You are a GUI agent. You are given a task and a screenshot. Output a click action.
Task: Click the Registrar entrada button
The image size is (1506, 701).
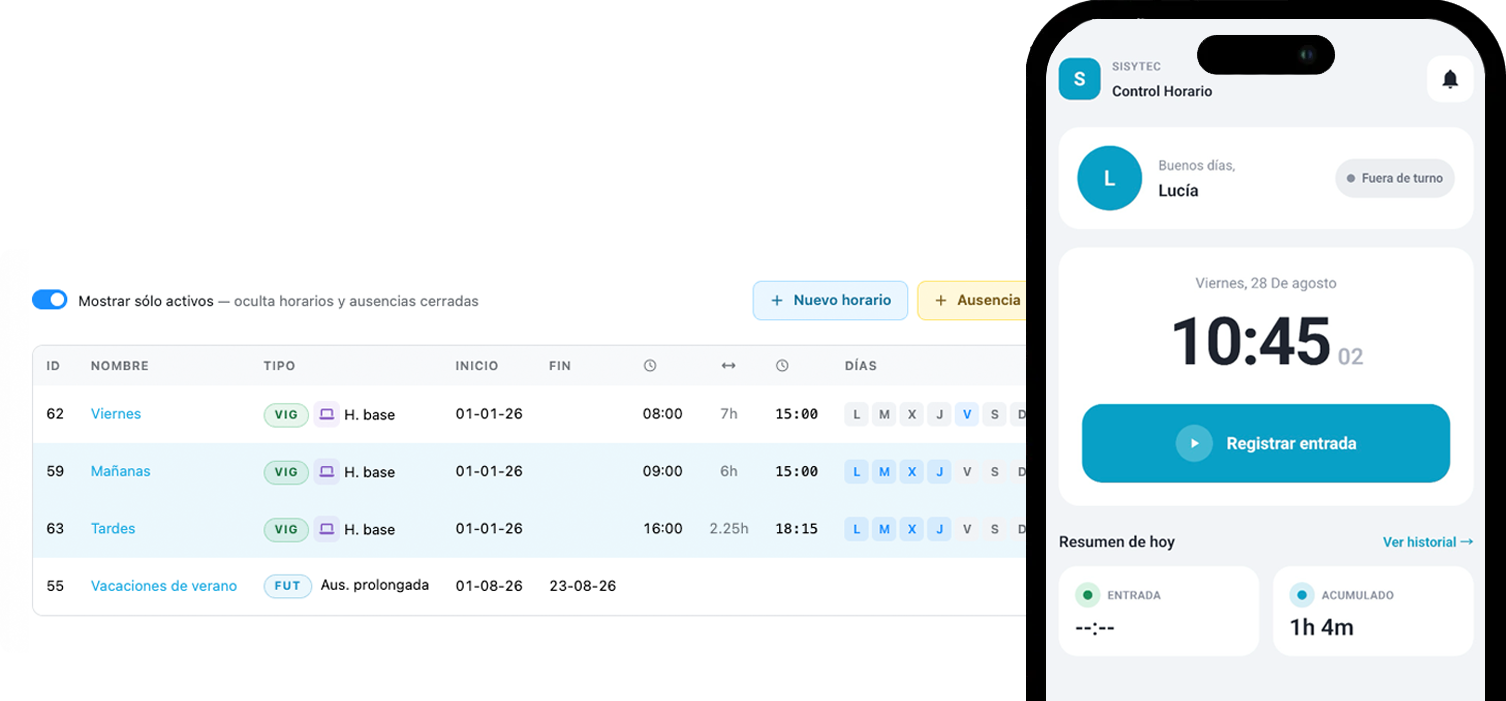[1266, 443]
